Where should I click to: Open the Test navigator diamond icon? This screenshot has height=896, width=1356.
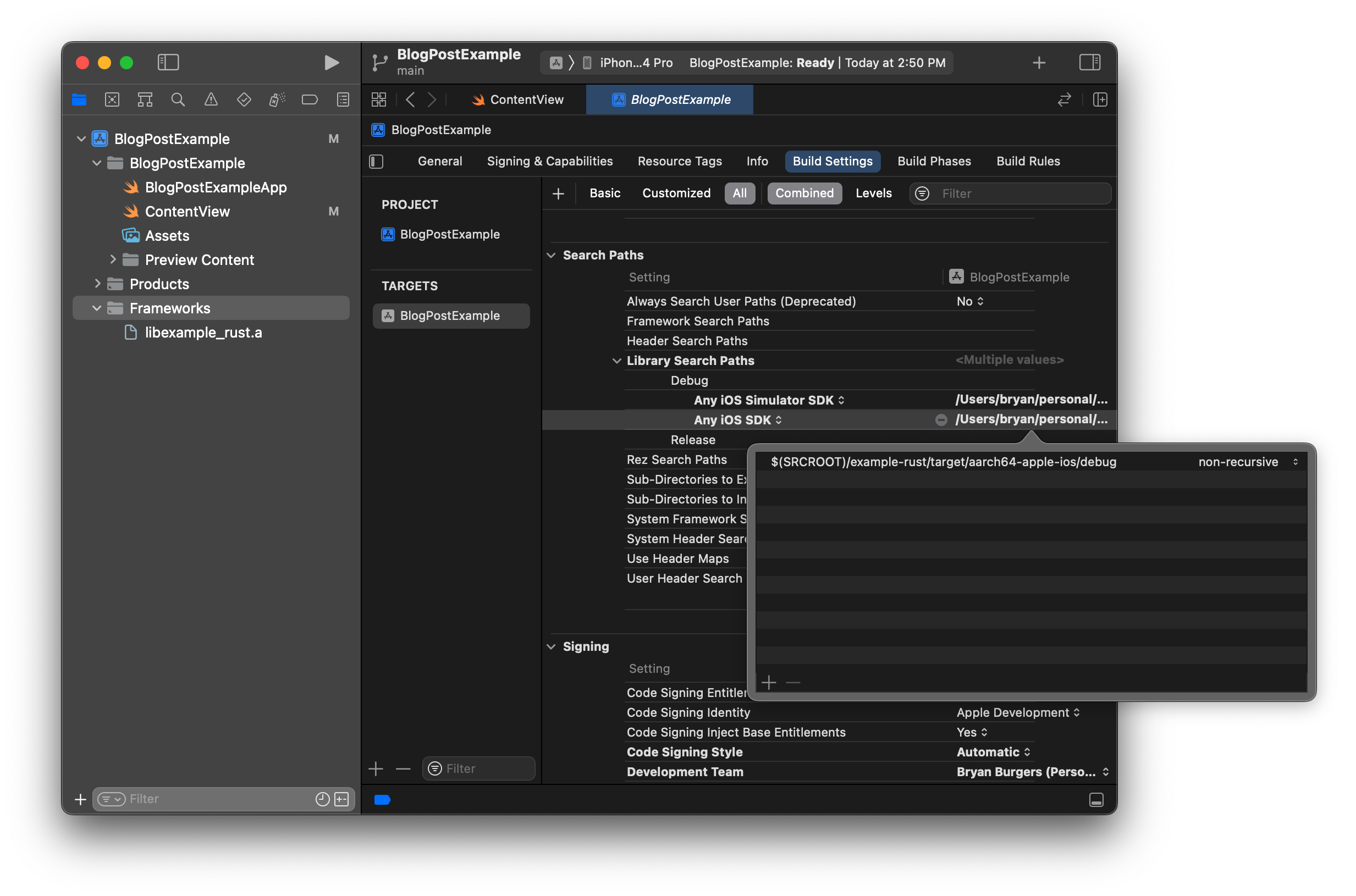coord(244,100)
